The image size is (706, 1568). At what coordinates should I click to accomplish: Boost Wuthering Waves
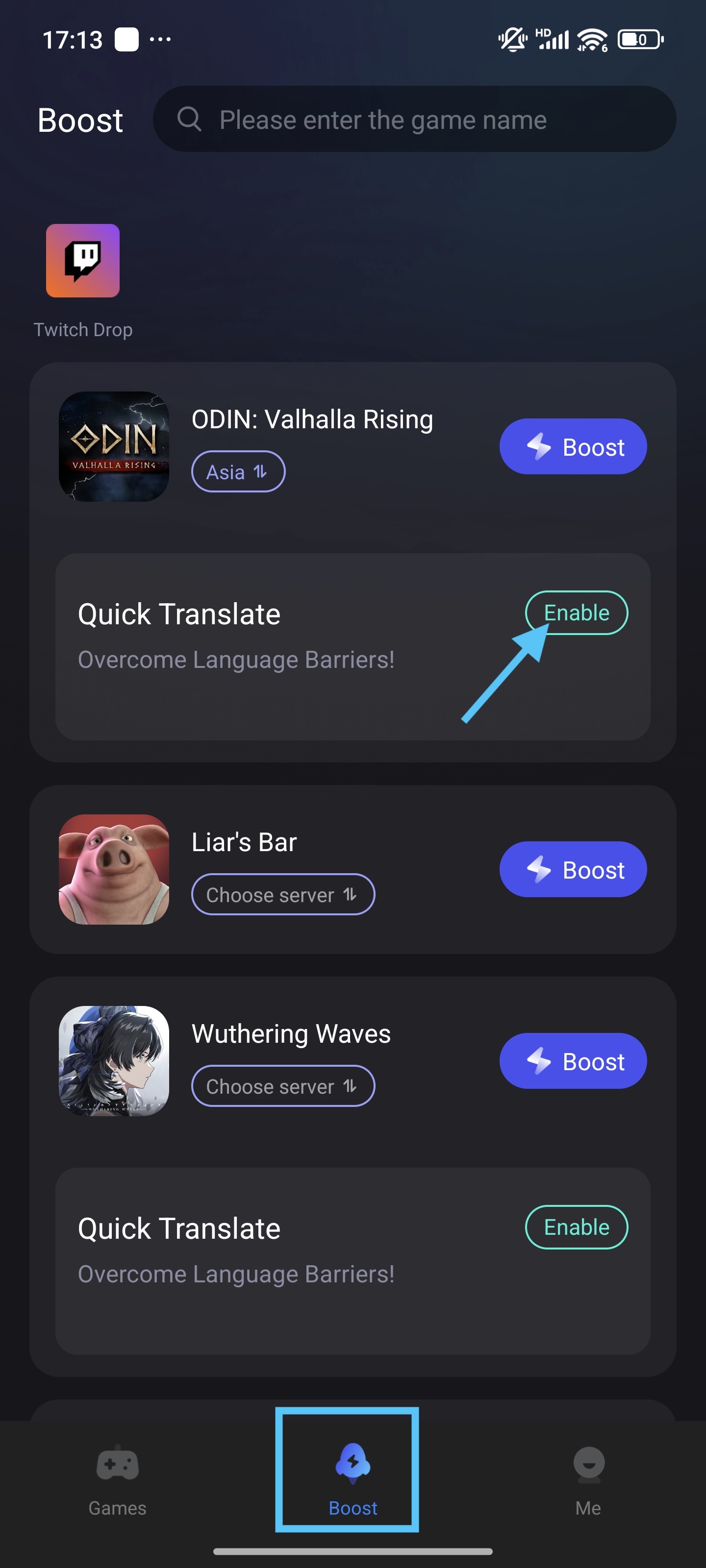click(x=573, y=1061)
